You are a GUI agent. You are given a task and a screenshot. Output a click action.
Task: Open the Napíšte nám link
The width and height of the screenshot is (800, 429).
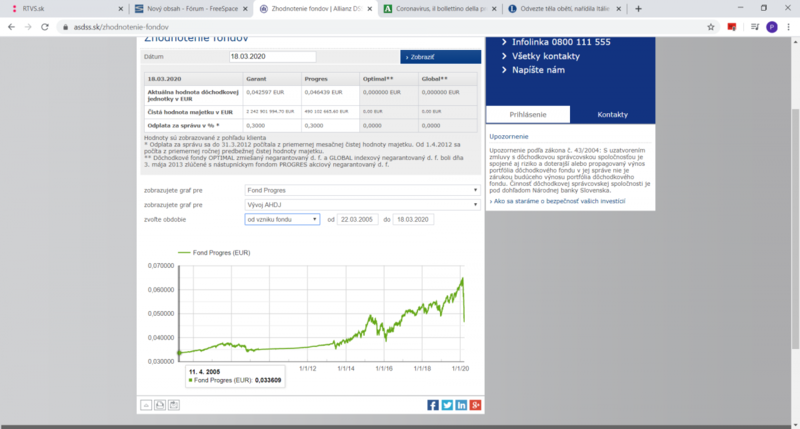click(x=538, y=70)
